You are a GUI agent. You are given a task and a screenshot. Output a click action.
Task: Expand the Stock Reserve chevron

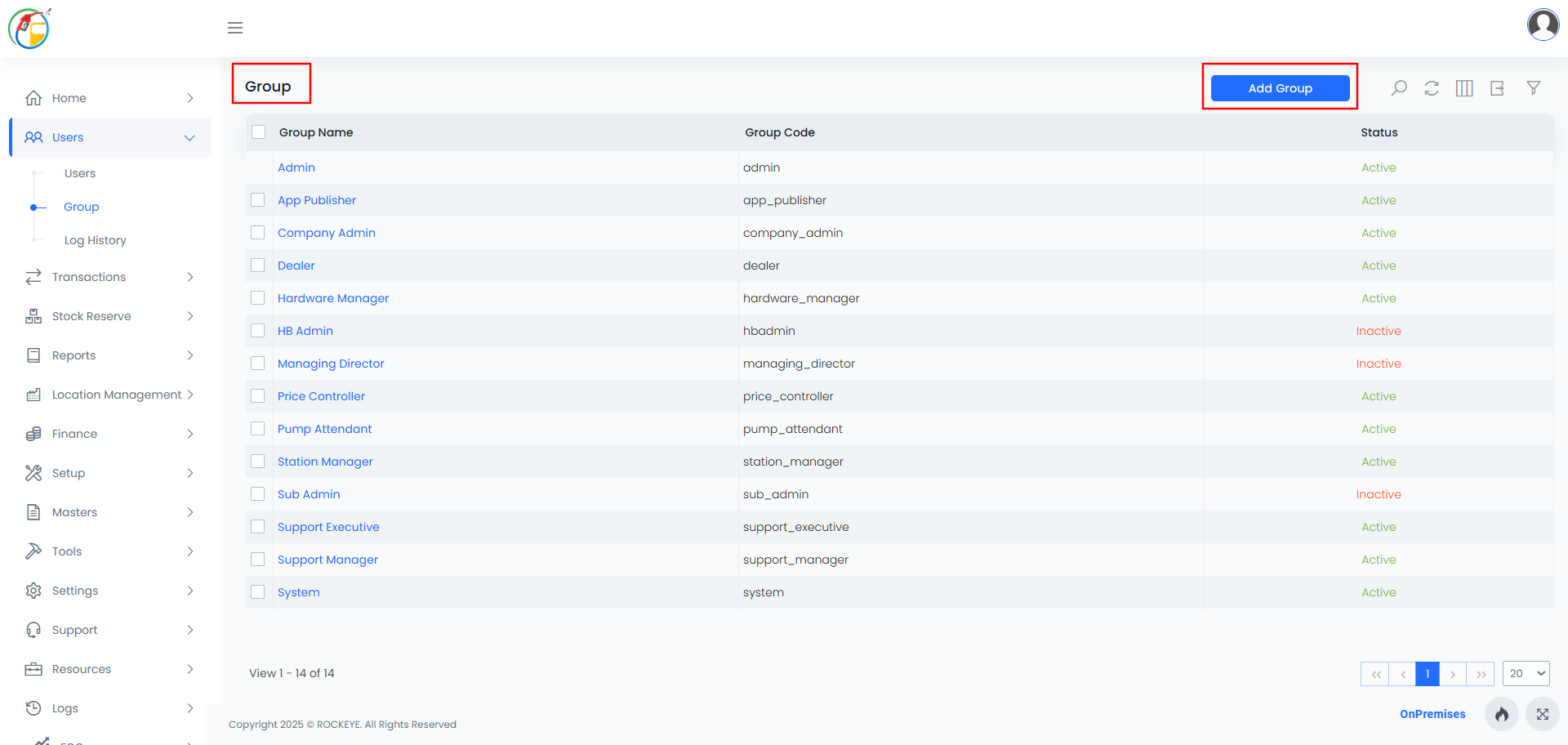pos(190,316)
